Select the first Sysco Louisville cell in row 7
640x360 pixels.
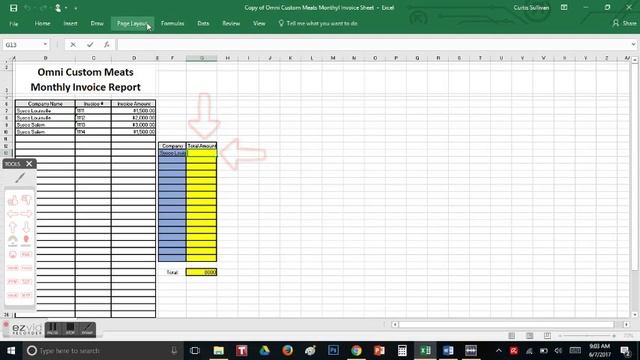point(45,111)
